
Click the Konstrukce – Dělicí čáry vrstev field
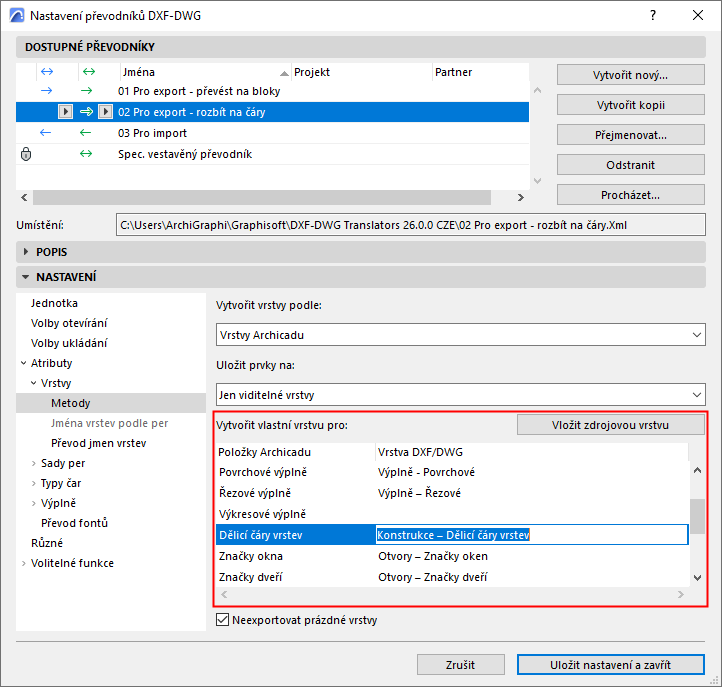click(x=531, y=535)
